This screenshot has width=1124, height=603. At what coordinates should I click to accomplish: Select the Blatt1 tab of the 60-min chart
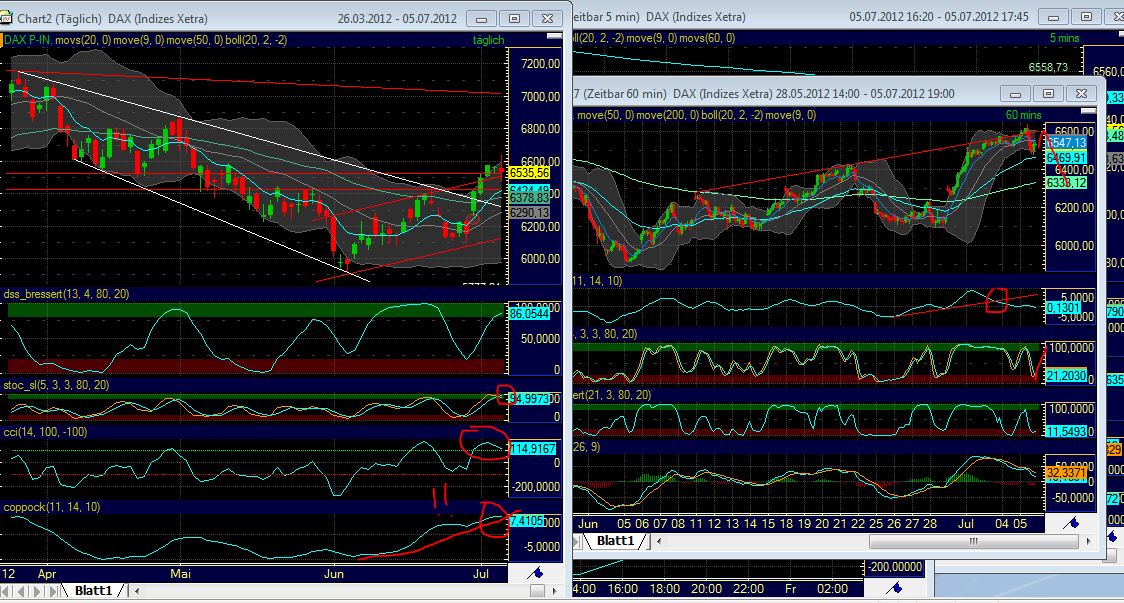[616, 539]
